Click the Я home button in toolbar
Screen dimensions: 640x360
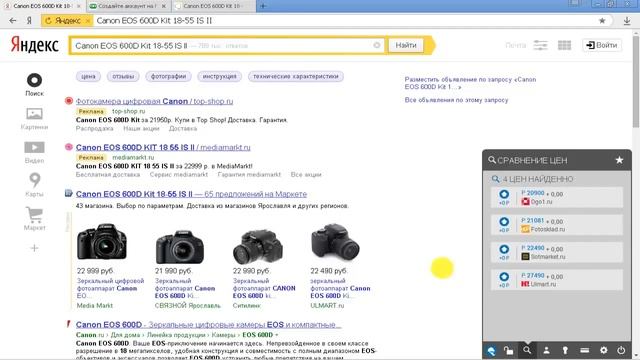29,21
